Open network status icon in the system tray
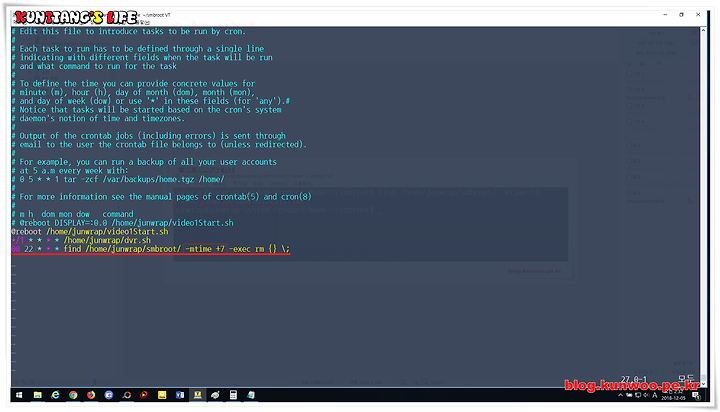This screenshot has height=412, width=720. click(638, 395)
